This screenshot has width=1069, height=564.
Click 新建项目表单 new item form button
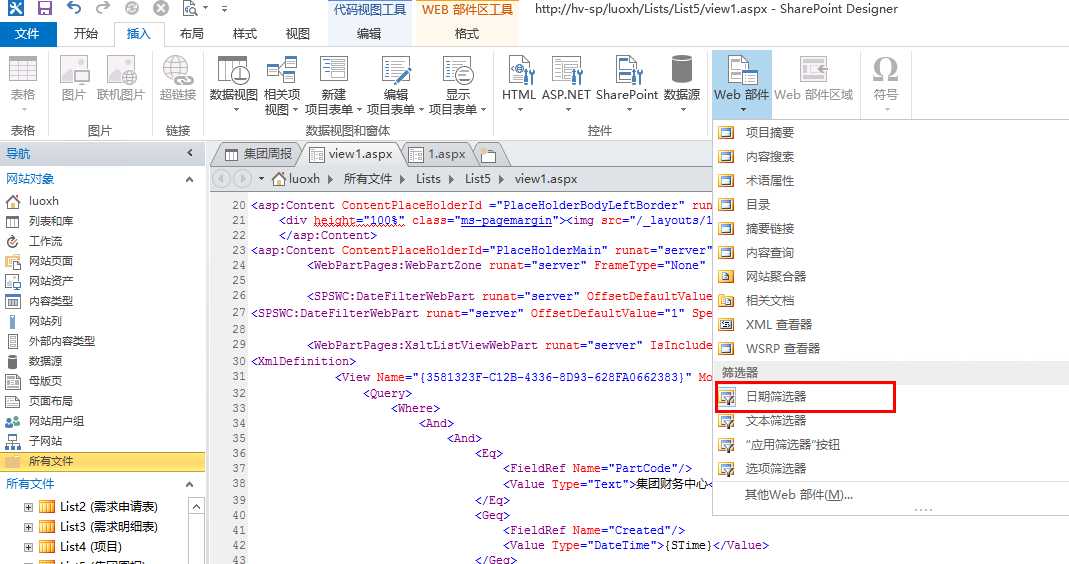(x=333, y=86)
